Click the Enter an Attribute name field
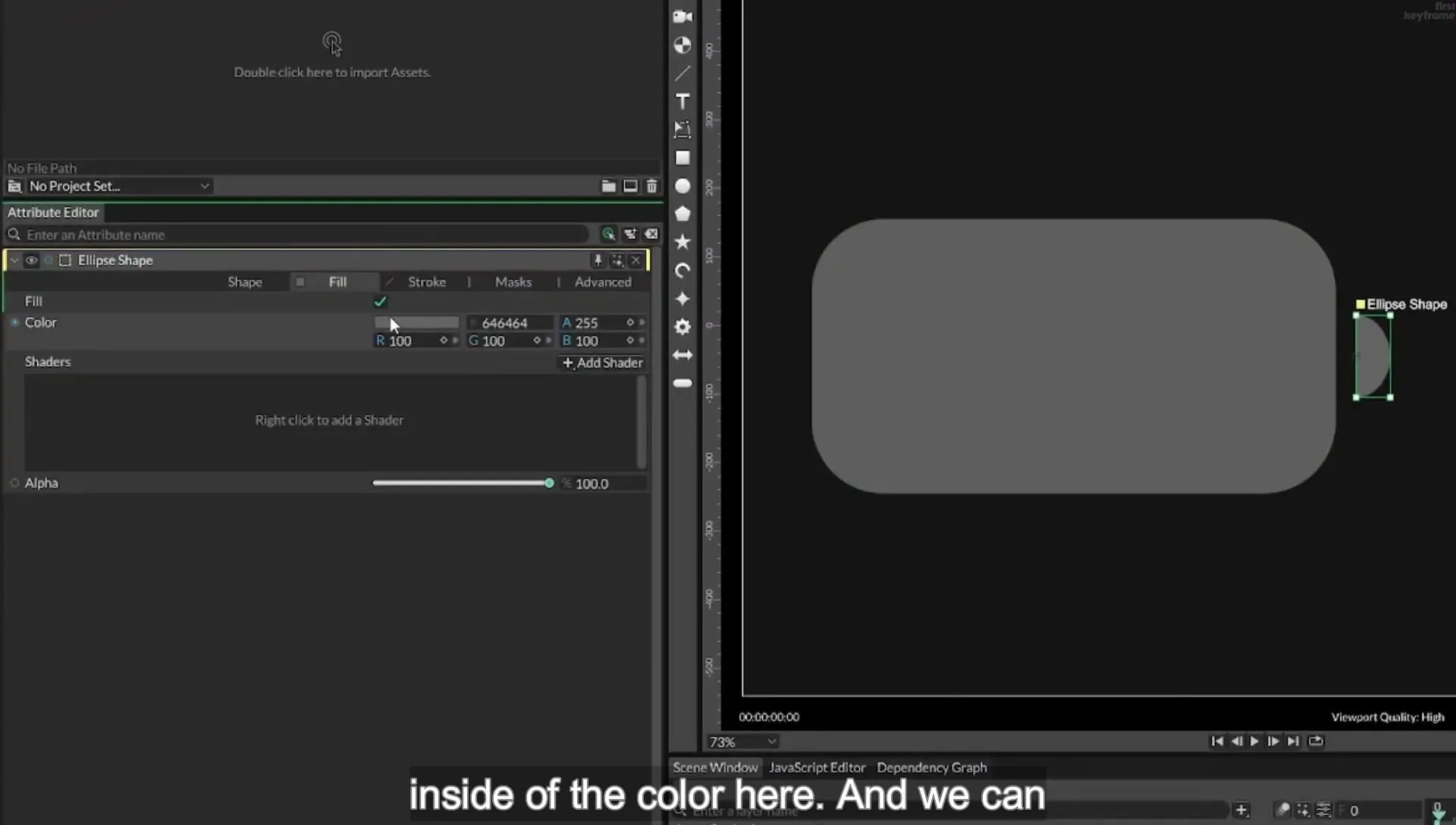Image resolution: width=1456 pixels, height=825 pixels. [x=303, y=235]
